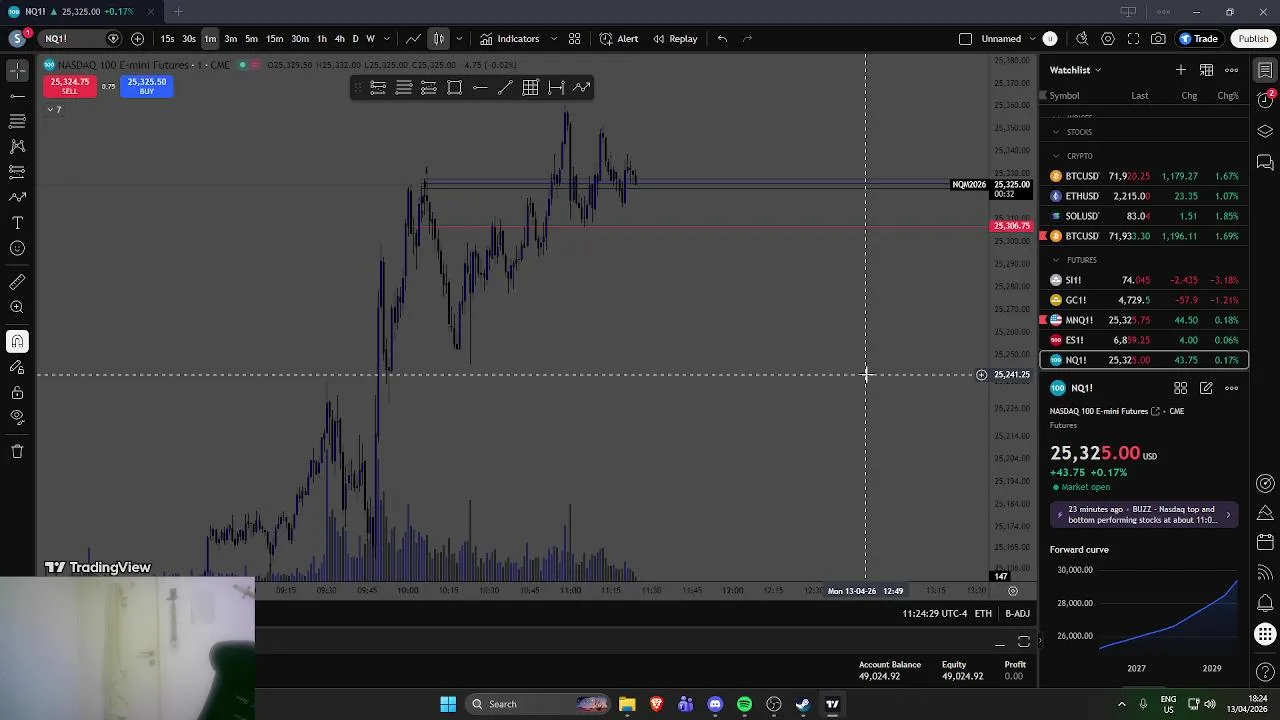Select ETHUSD in the watchlist
The image size is (1280, 720).
point(1144,196)
